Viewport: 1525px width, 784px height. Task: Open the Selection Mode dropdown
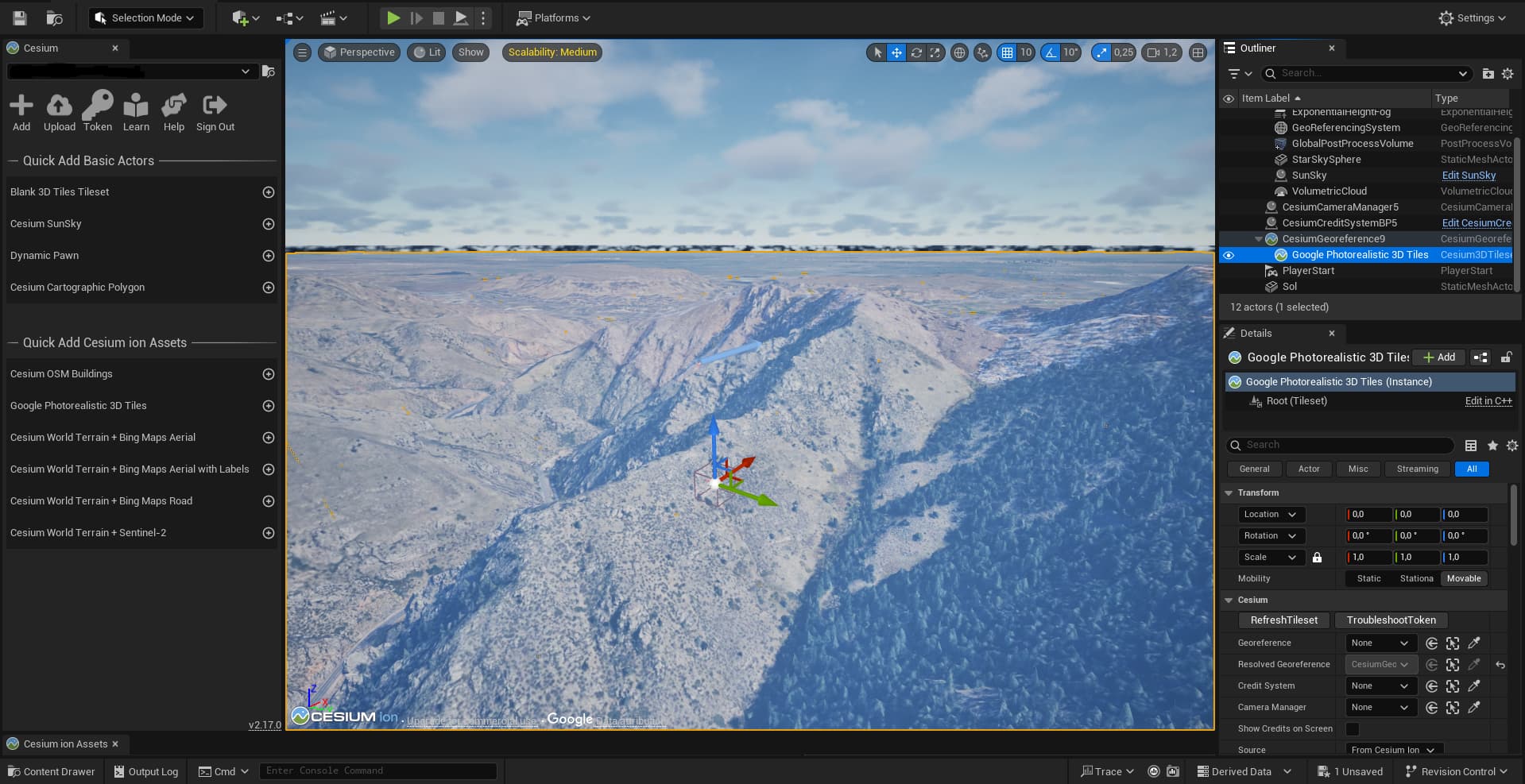tap(145, 17)
